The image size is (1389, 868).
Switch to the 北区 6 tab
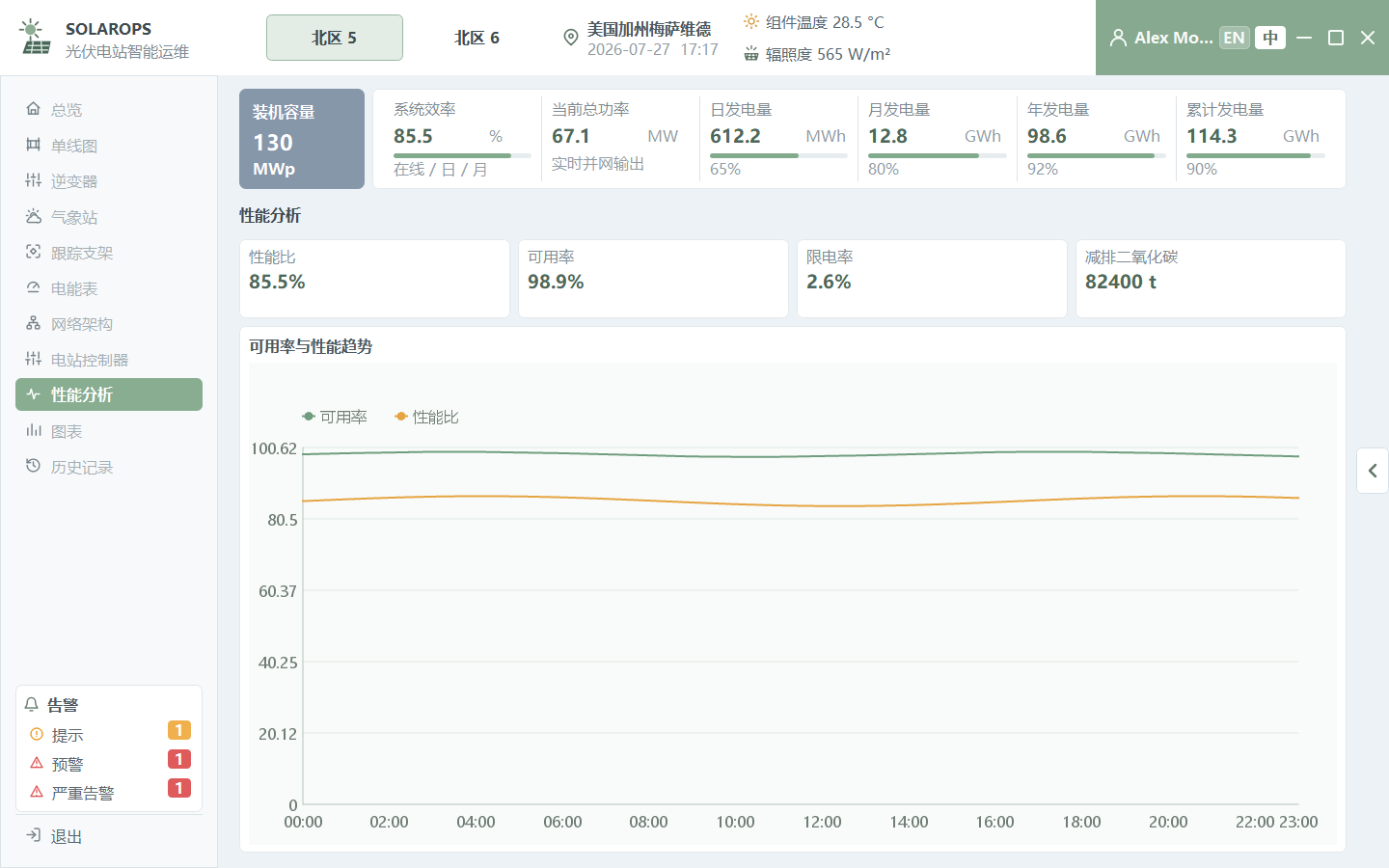pyautogui.click(x=477, y=38)
